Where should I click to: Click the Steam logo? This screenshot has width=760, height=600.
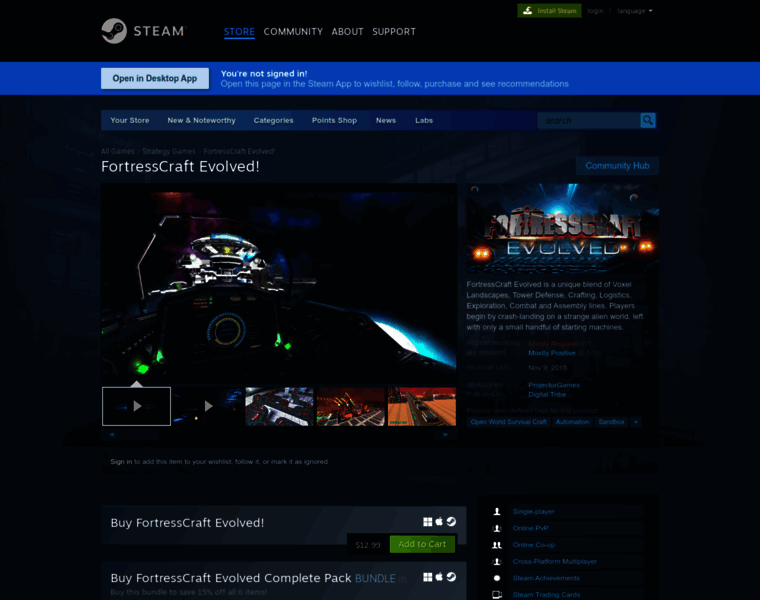pyautogui.click(x=143, y=31)
